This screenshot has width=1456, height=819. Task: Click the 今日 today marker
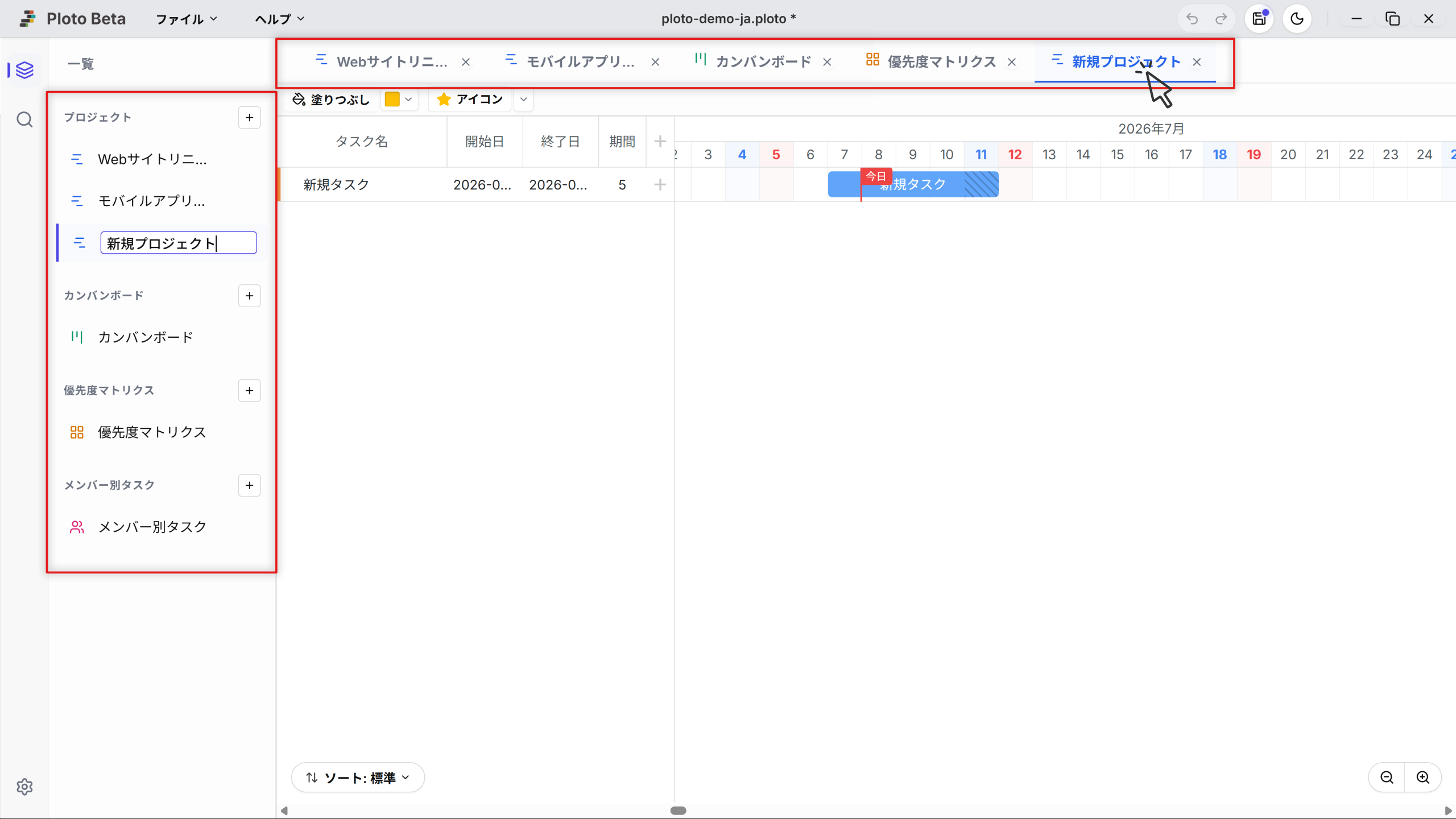click(x=876, y=176)
